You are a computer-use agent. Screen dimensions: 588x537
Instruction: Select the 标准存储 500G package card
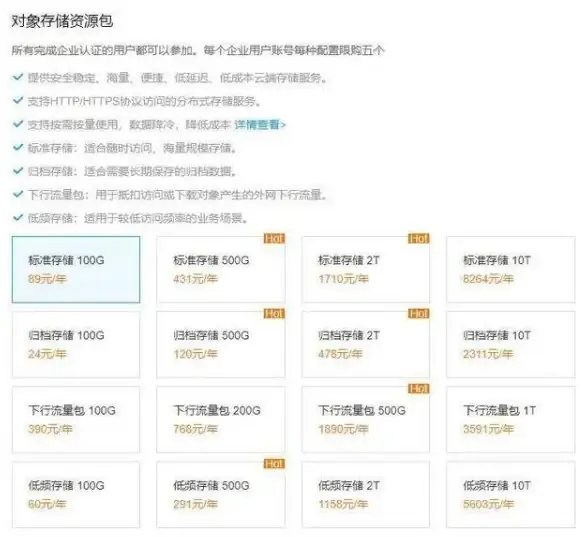[x=220, y=269]
